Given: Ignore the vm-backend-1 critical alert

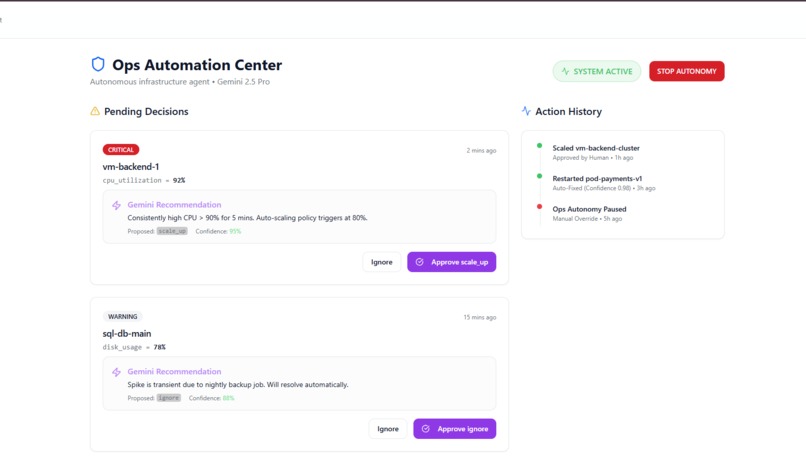Looking at the screenshot, I should coord(381,262).
